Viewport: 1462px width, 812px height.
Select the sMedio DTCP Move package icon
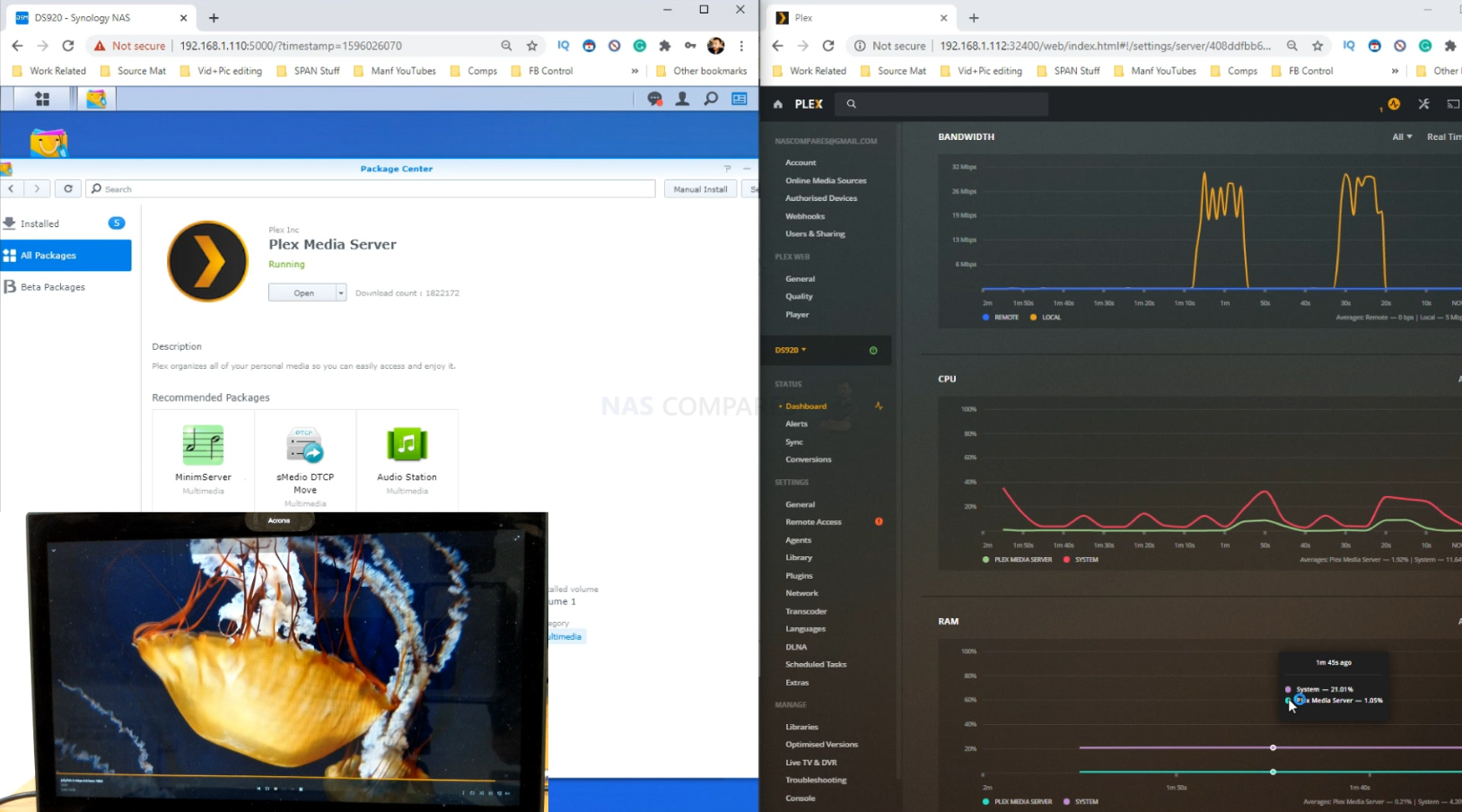click(x=305, y=445)
